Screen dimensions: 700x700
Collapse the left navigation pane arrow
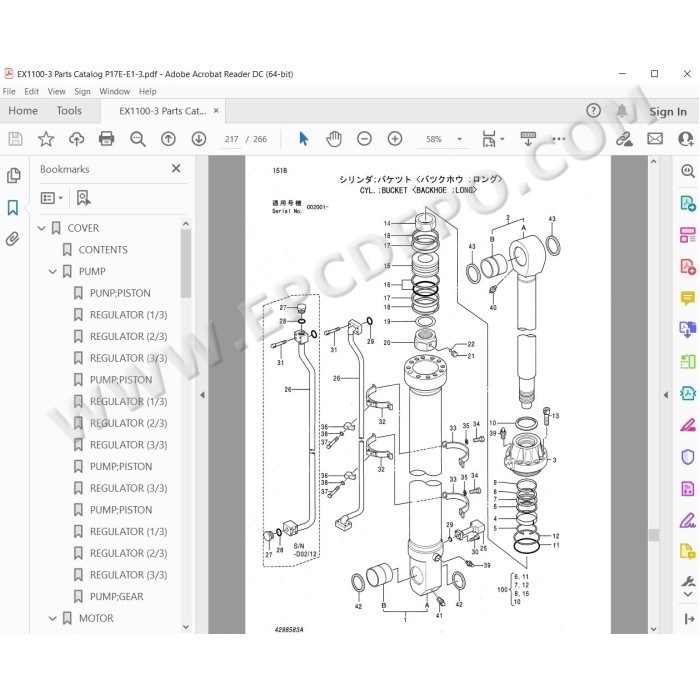pyautogui.click(x=202, y=395)
